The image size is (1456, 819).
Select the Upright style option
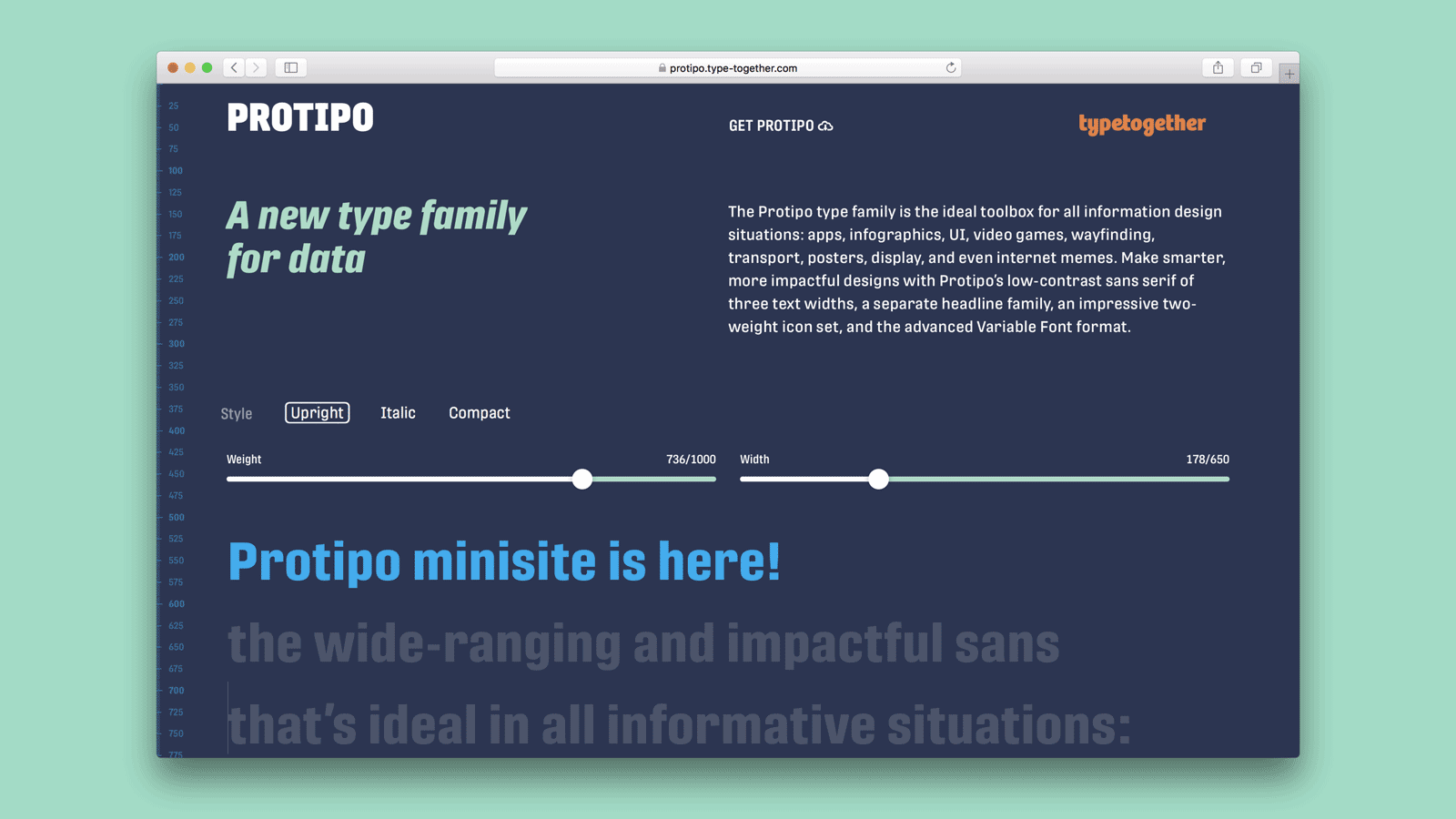(x=317, y=412)
